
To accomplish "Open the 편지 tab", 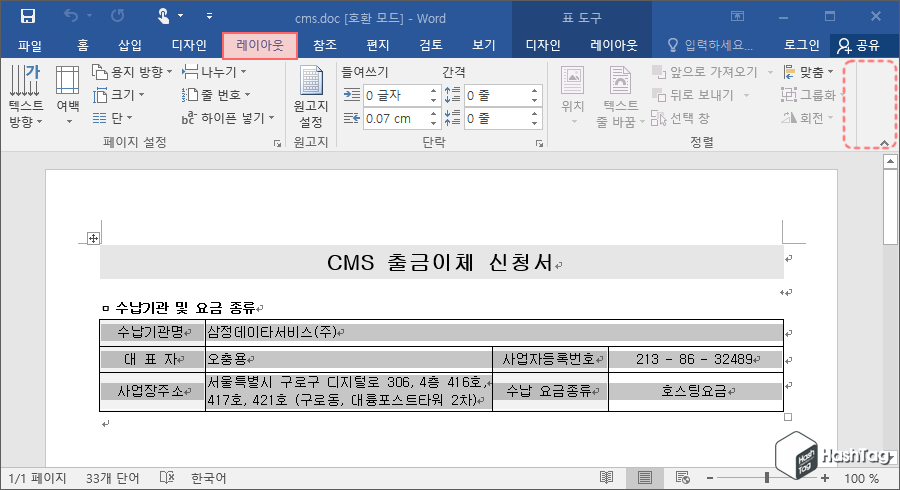I will 378,45.
